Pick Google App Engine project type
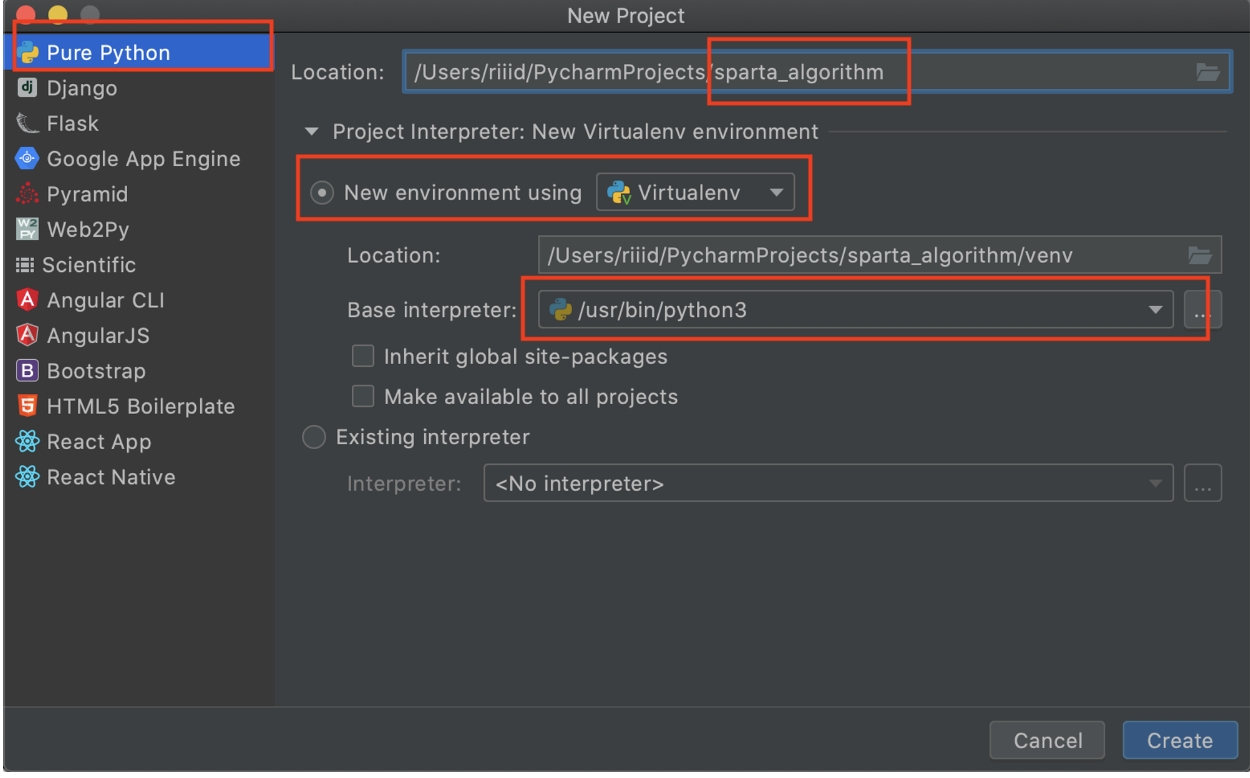 tap(140, 159)
